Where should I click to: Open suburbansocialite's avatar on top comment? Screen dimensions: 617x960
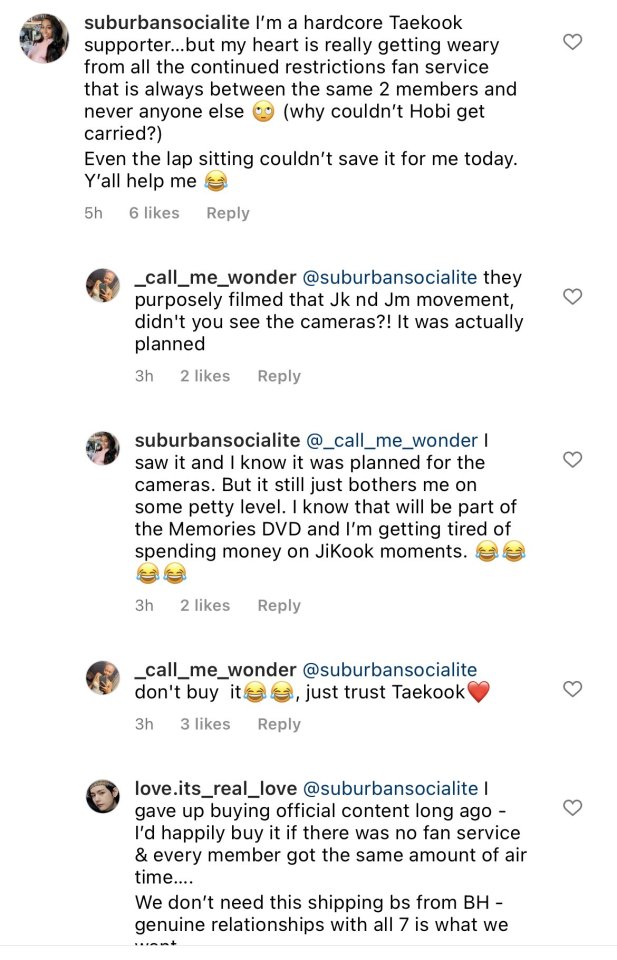44,39
